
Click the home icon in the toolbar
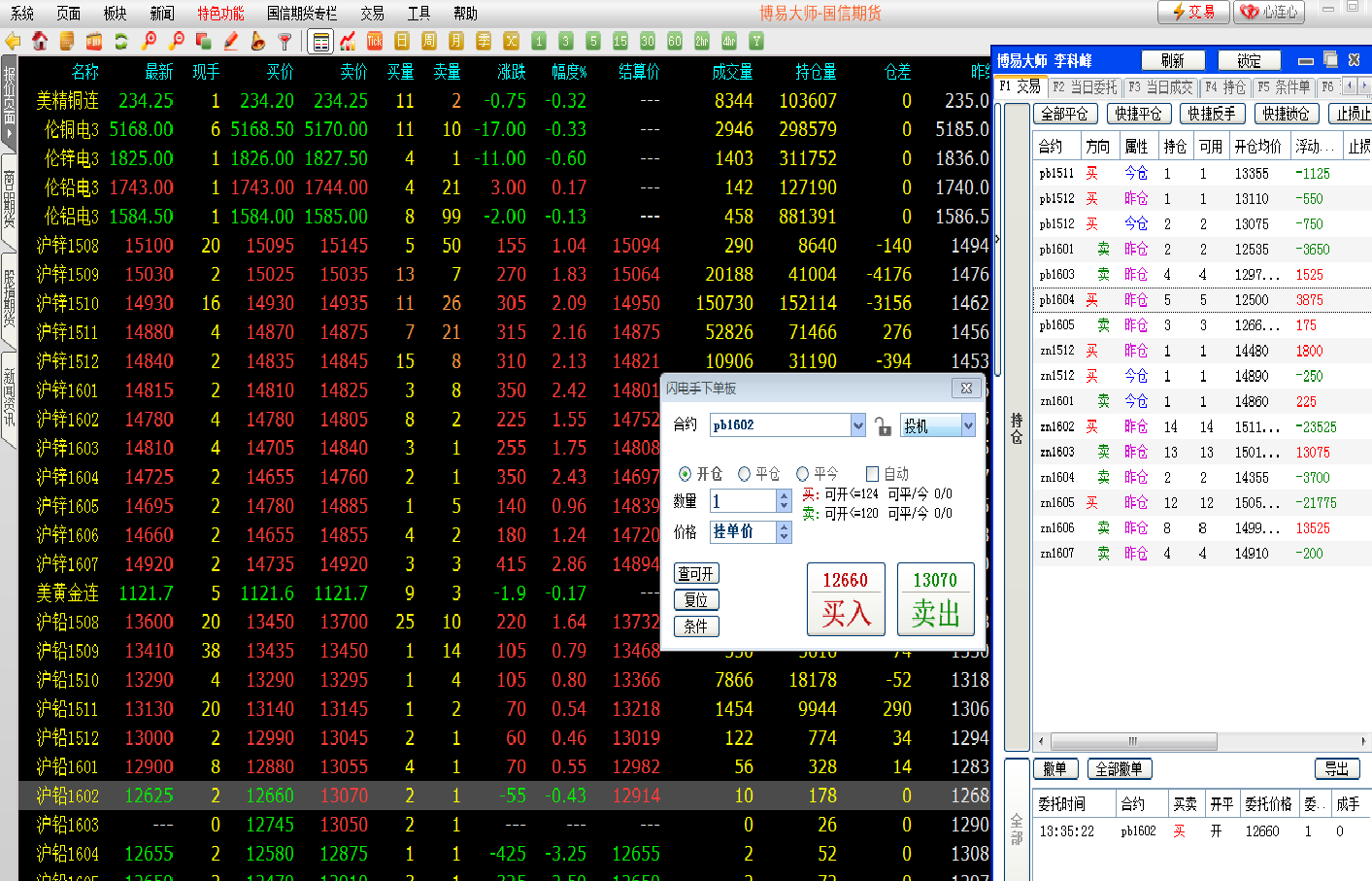coord(40,41)
